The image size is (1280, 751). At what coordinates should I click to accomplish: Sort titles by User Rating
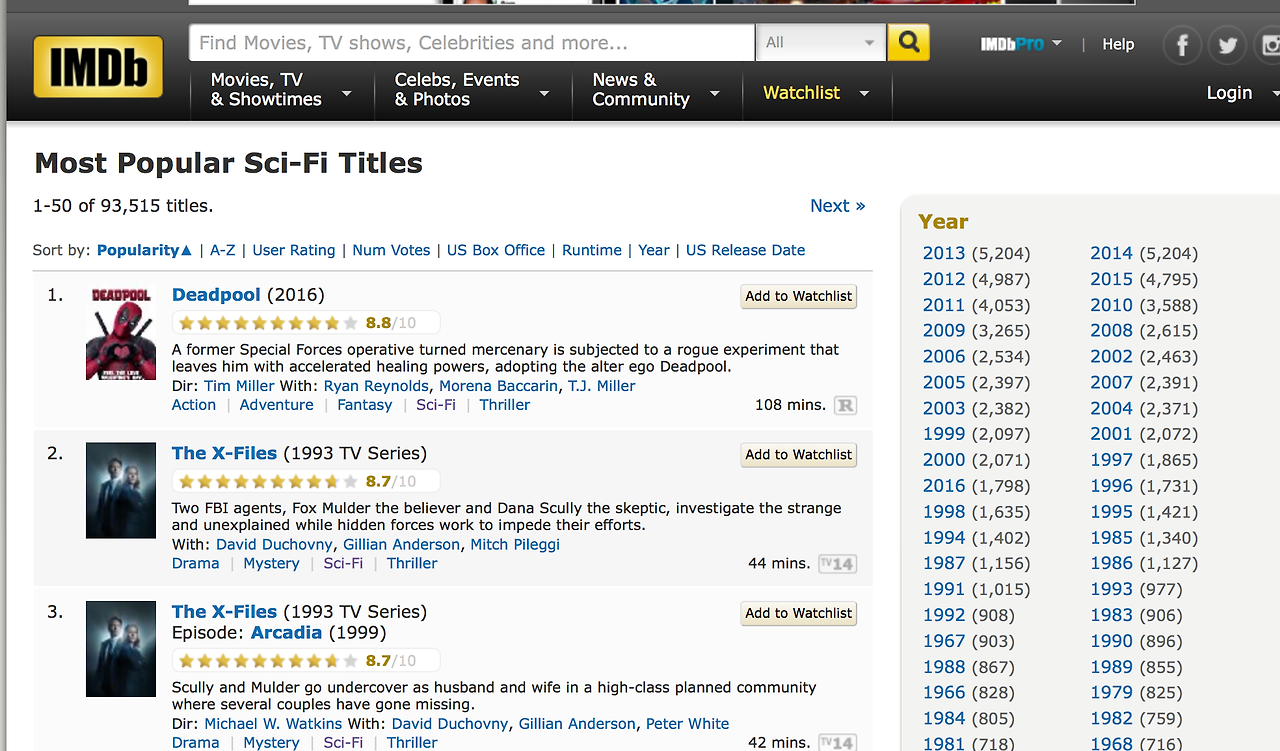[x=293, y=250]
